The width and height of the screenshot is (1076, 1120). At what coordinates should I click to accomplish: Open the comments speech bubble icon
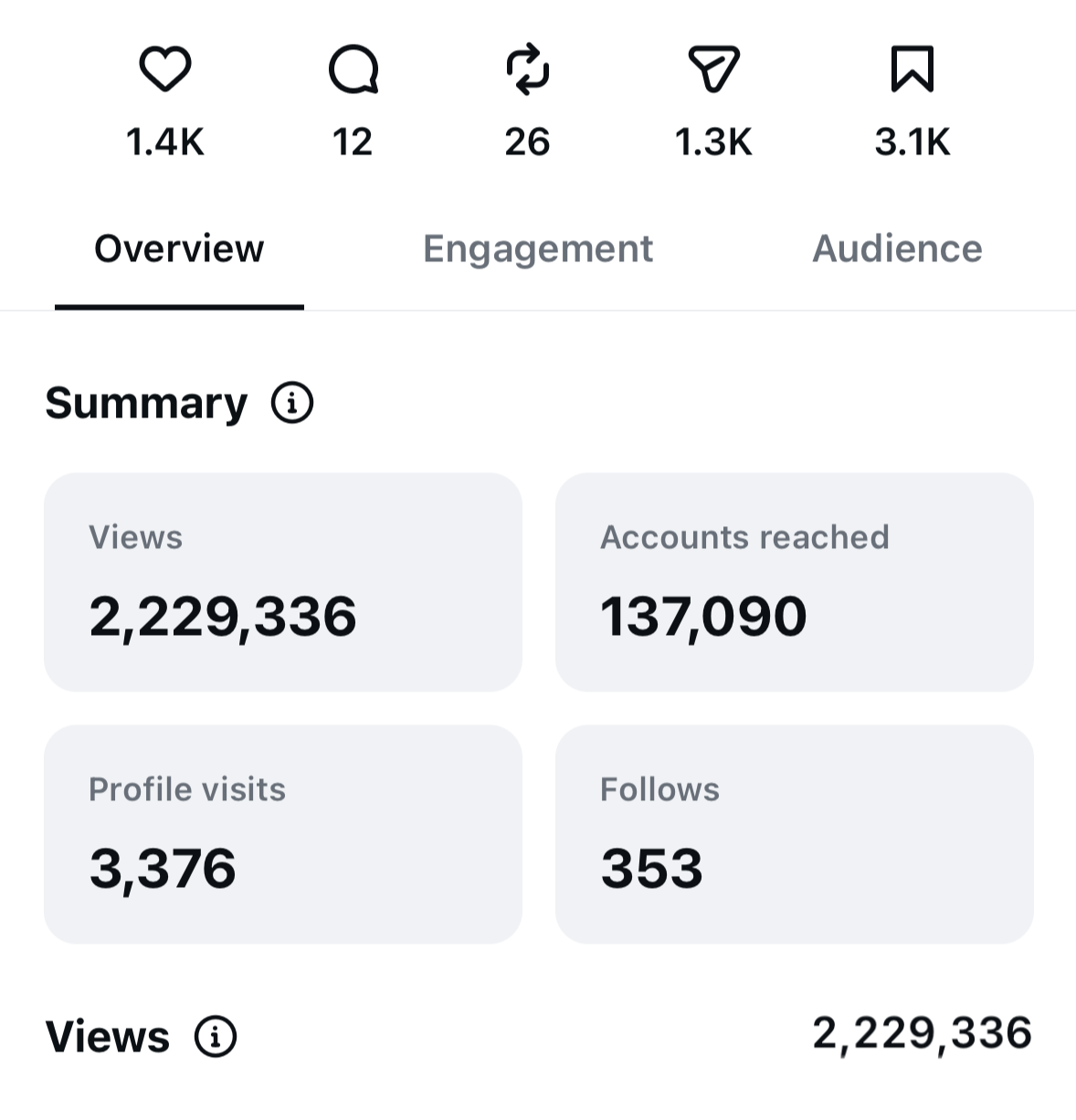pos(353,69)
